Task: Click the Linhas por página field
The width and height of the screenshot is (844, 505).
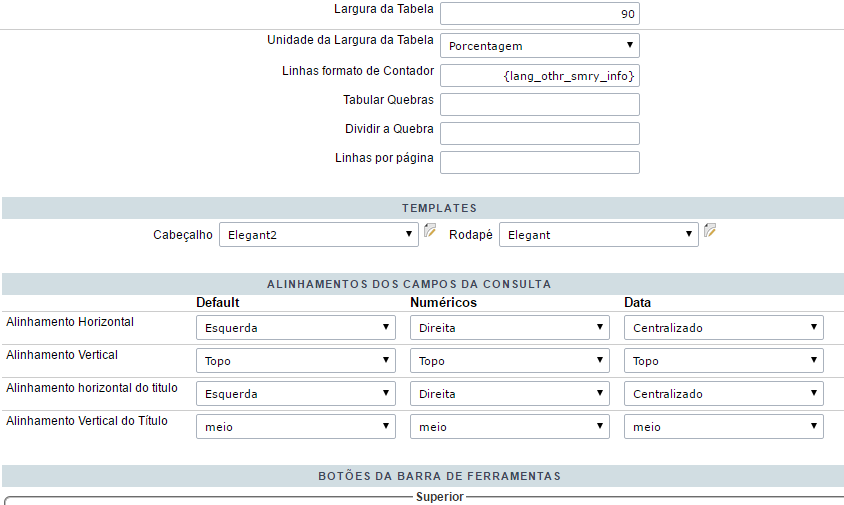Action: coord(539,162)
